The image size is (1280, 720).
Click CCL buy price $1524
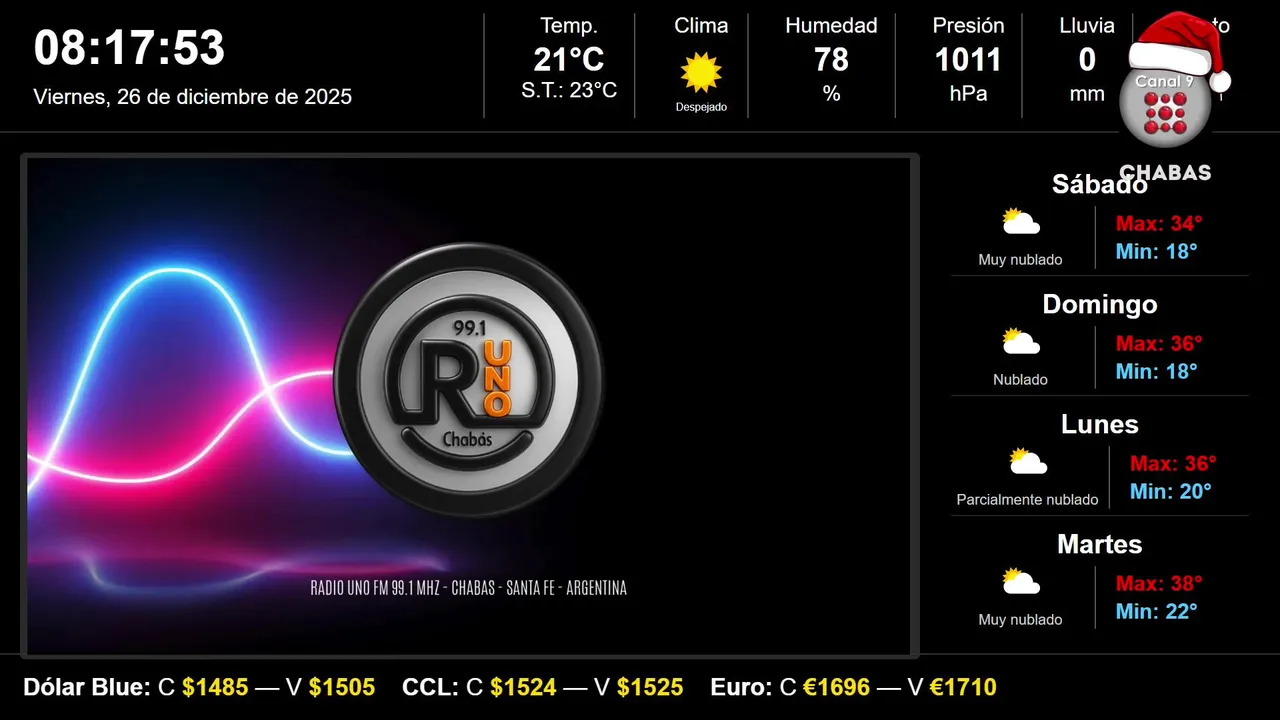point(523,687)
